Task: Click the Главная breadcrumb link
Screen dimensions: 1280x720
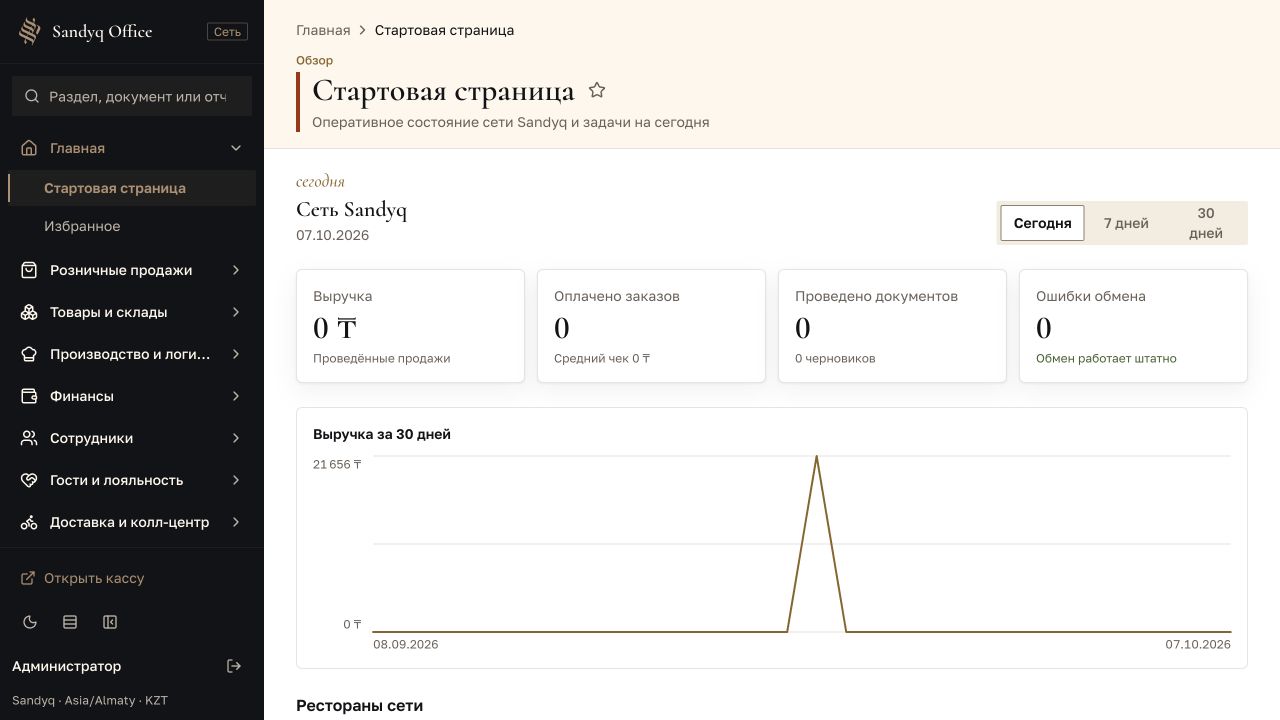Action: (323, 30)
